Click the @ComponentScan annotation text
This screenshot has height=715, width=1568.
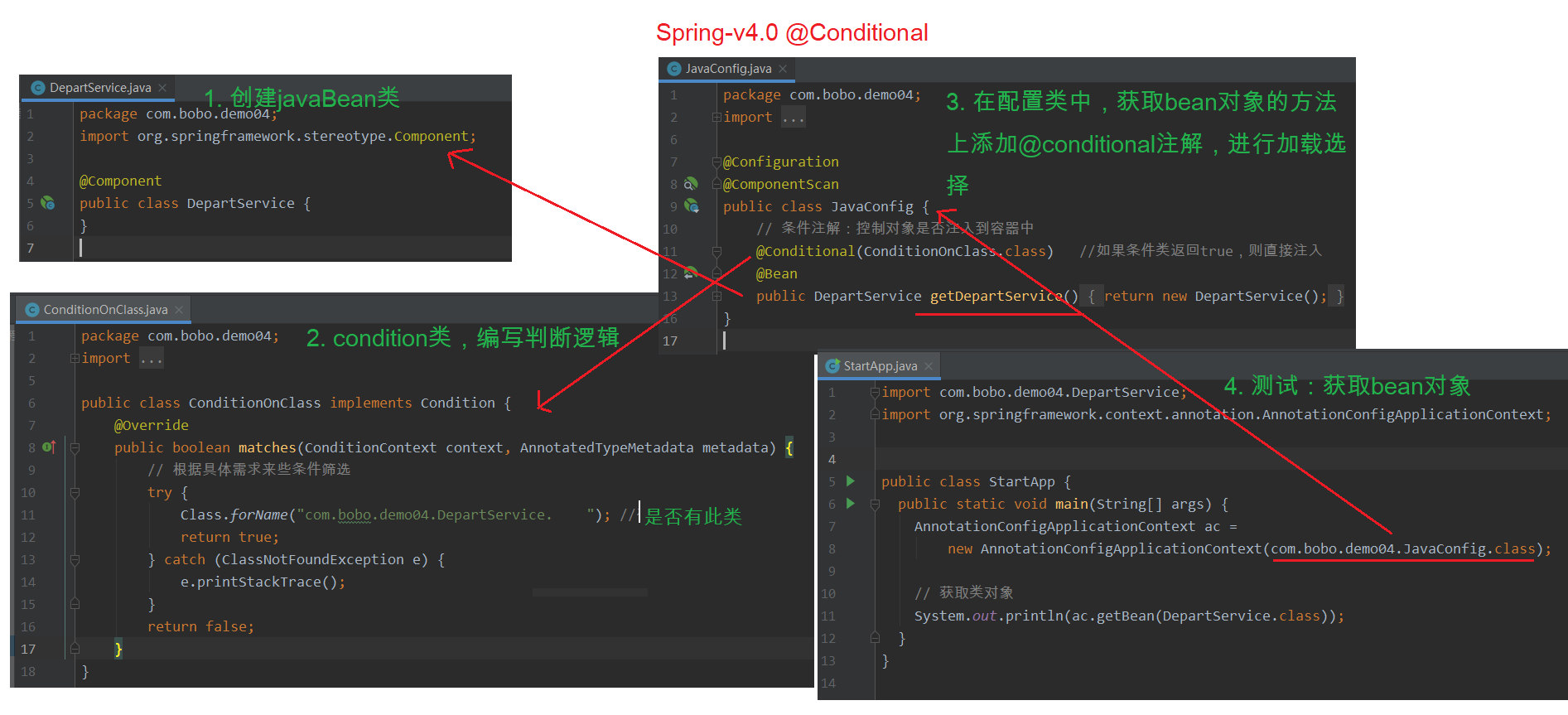tap(780, 184)
